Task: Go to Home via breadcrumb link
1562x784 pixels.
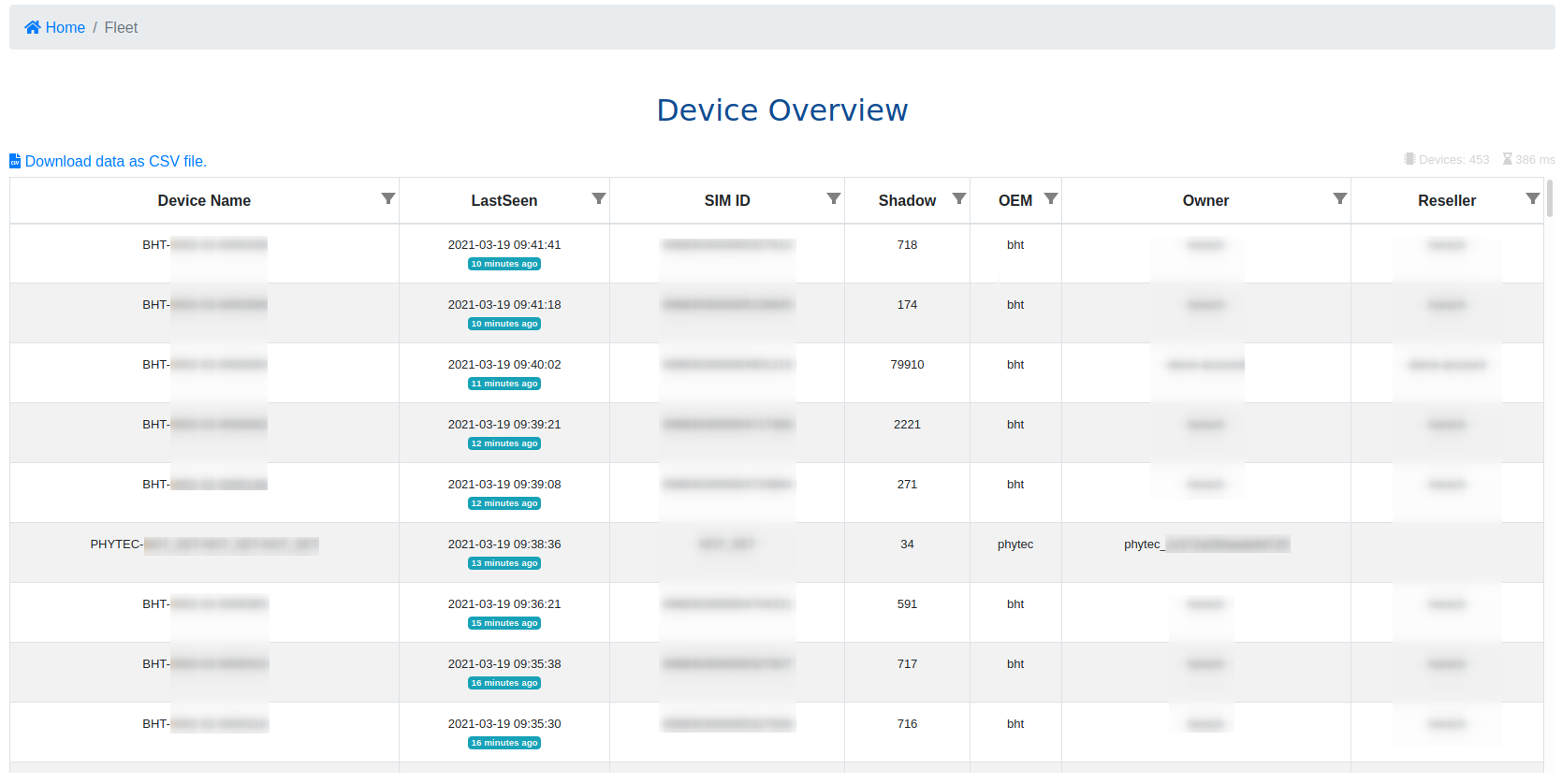Action: (x=65, y=28)
